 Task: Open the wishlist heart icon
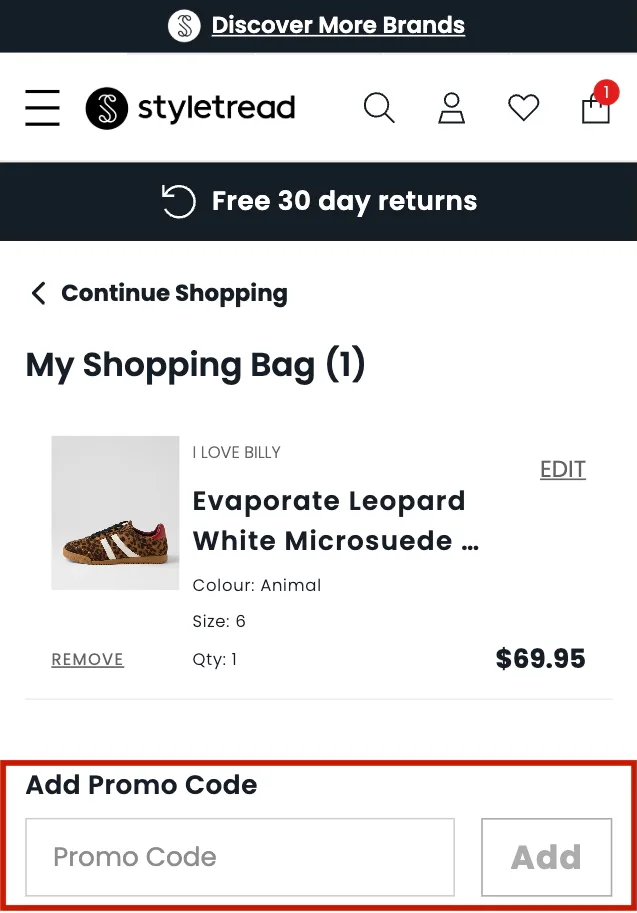[523, 107]
